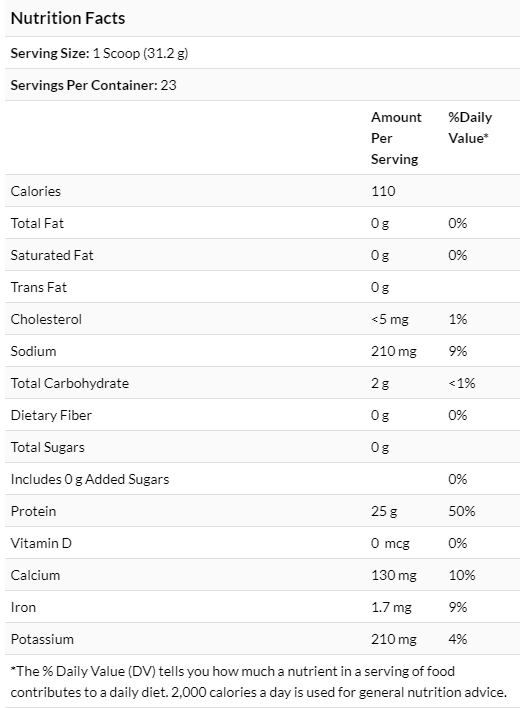The height and width of the screenshot is (708, 522).
Task: Click the Nutrition Facts heading
Action: tap(68, 18)
